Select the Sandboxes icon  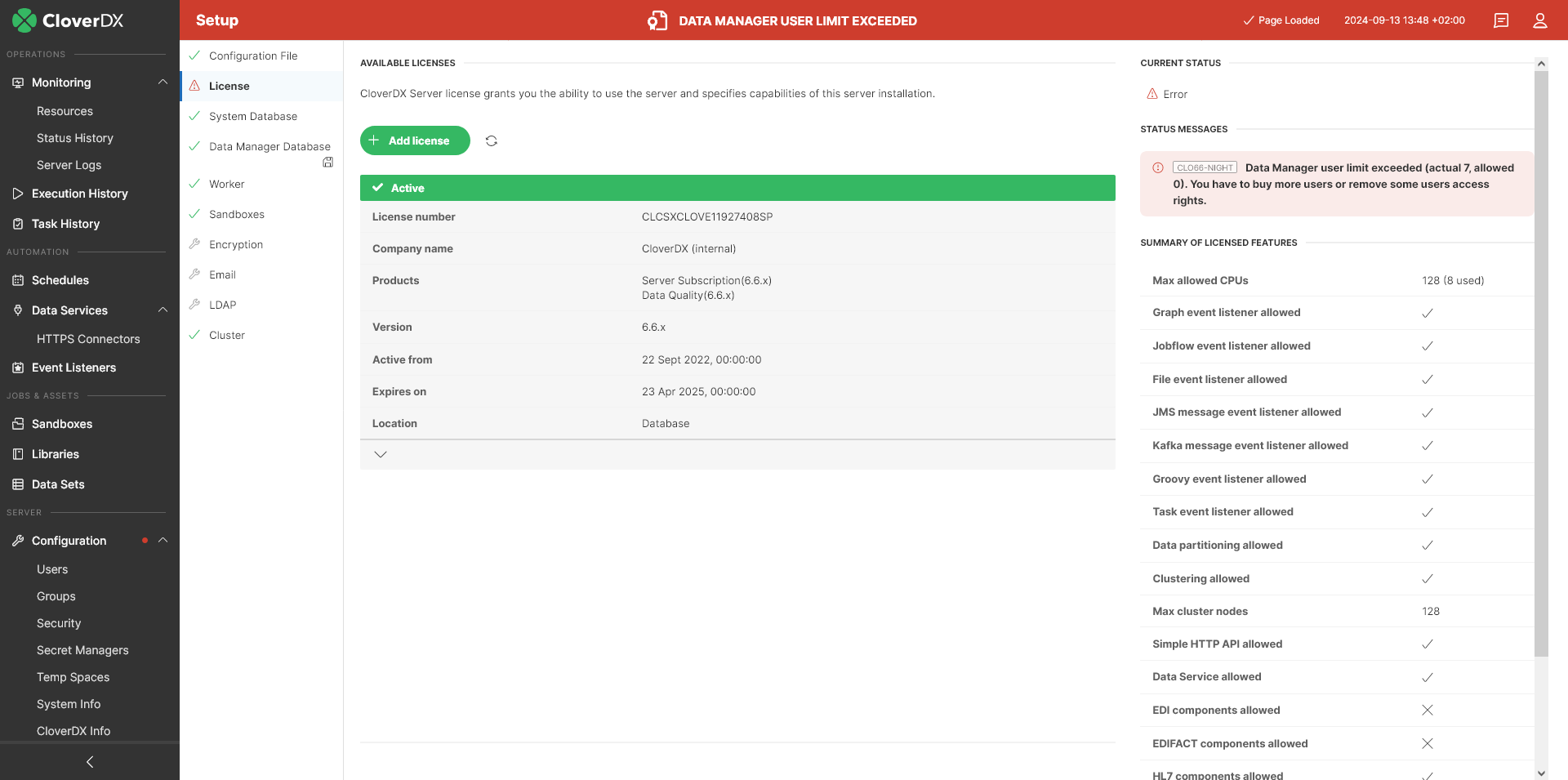point(17,423)
